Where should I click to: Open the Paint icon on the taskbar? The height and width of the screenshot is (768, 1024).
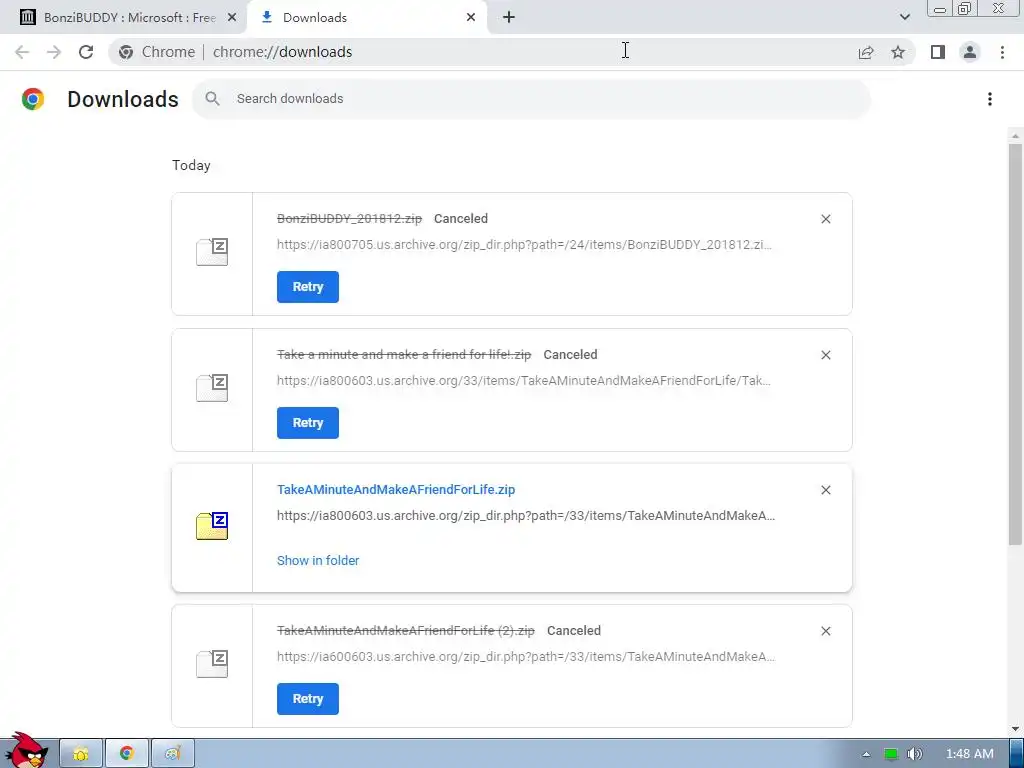pos(172,754)
